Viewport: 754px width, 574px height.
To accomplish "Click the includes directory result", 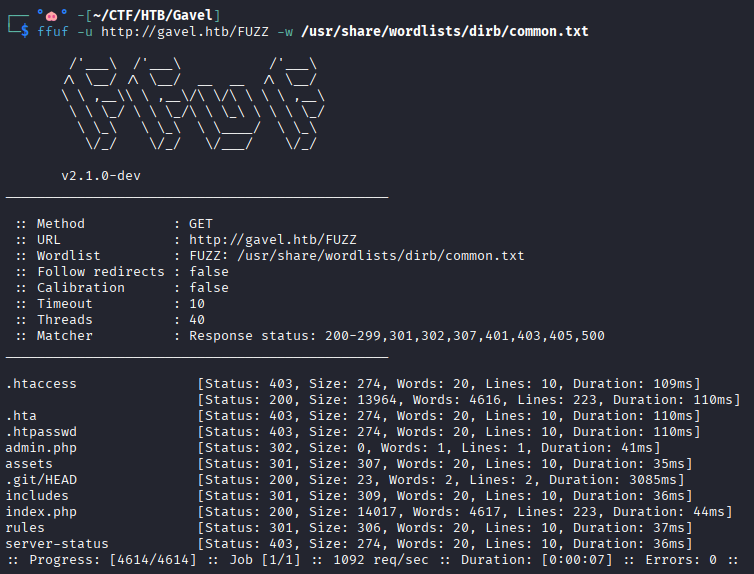I will (37, 496).
